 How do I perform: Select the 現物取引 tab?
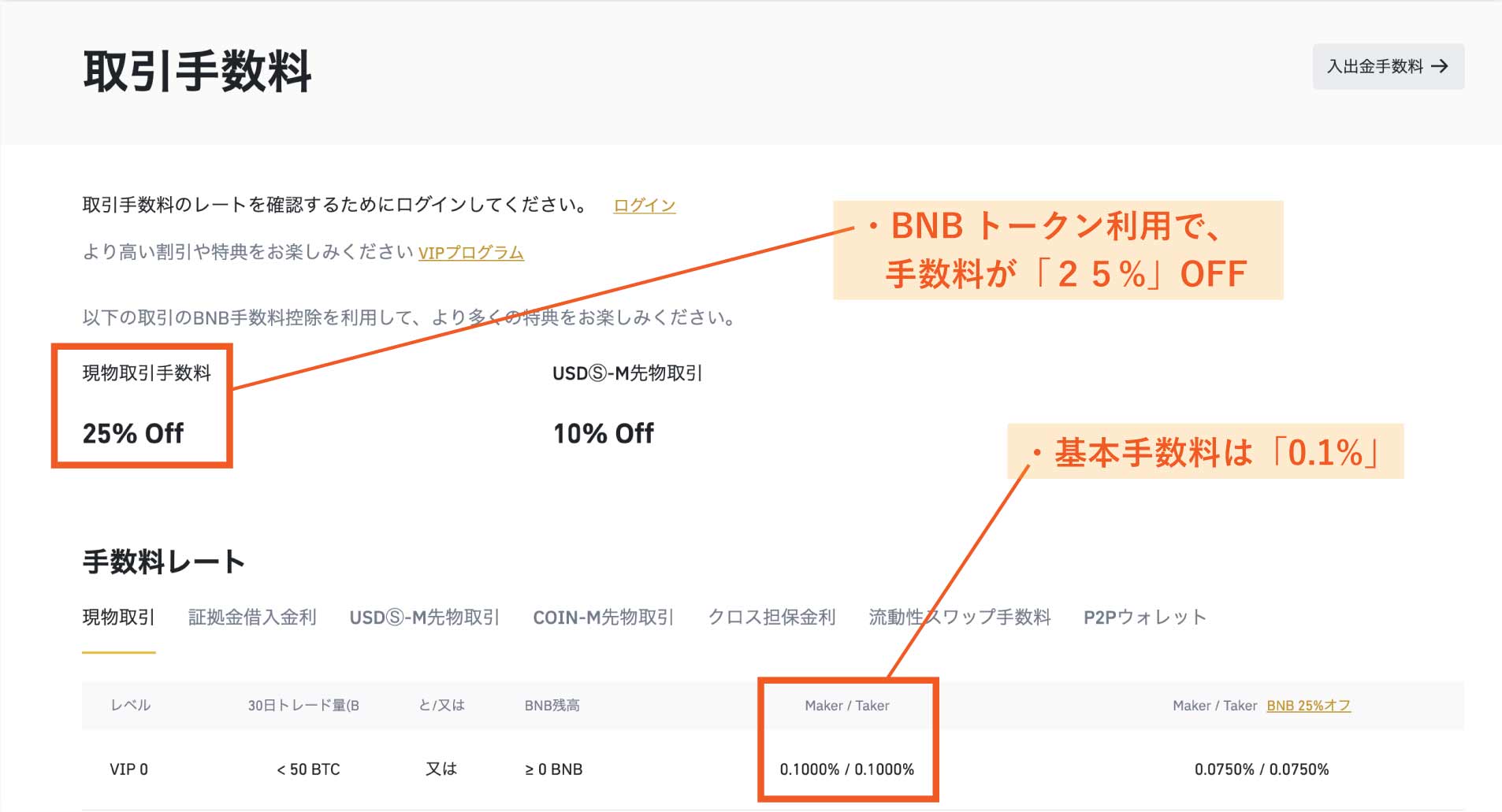point(118,617)
